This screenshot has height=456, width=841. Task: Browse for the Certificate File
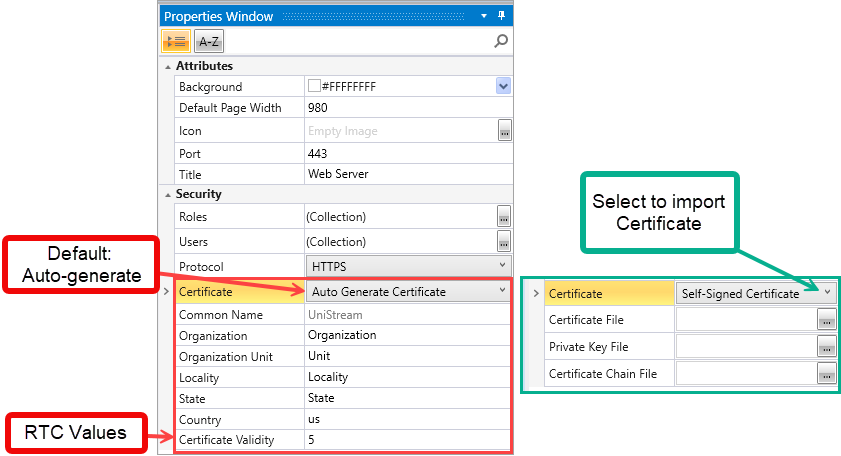826,320
